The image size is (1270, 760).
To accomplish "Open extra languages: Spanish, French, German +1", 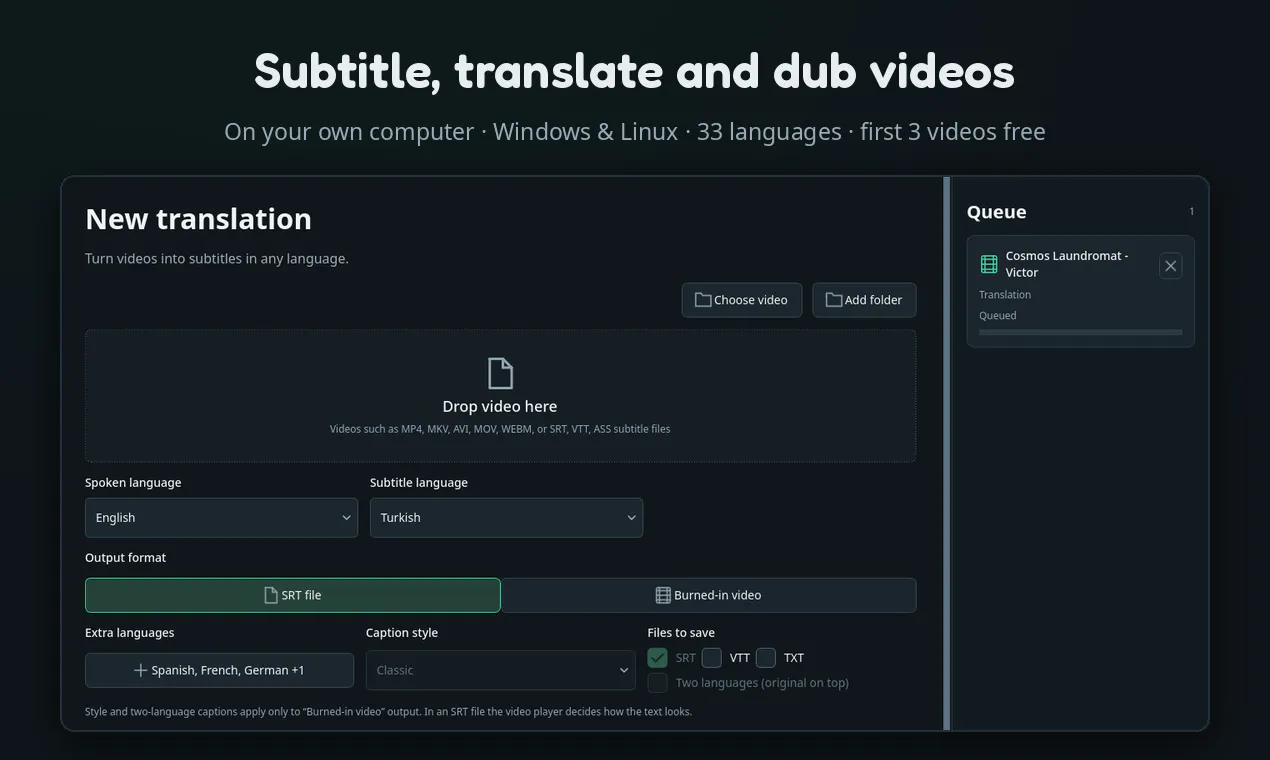I will click(x=219, y=670).
